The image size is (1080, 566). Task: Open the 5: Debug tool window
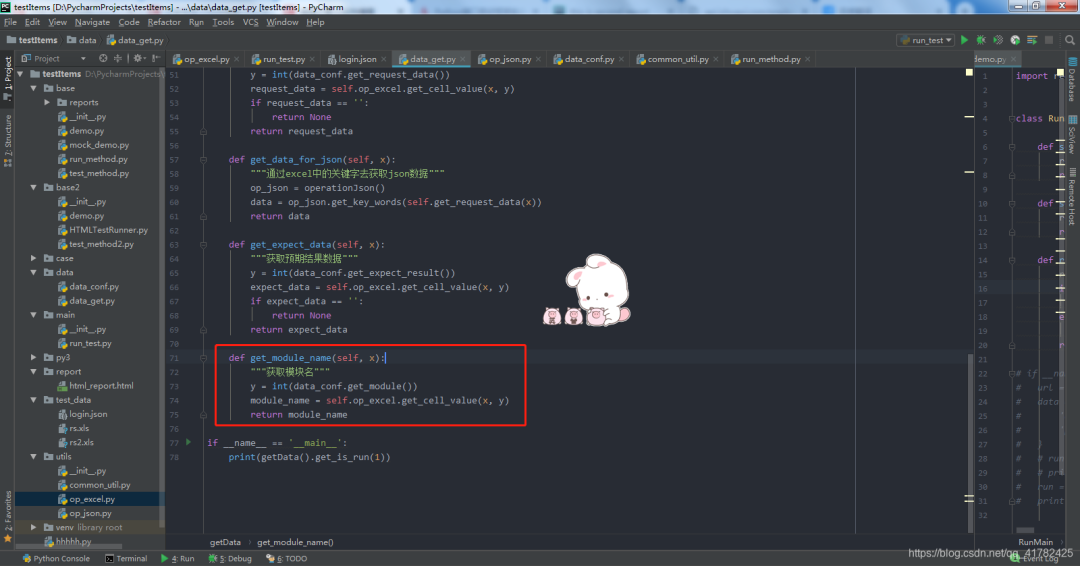(x=230, y=558)
